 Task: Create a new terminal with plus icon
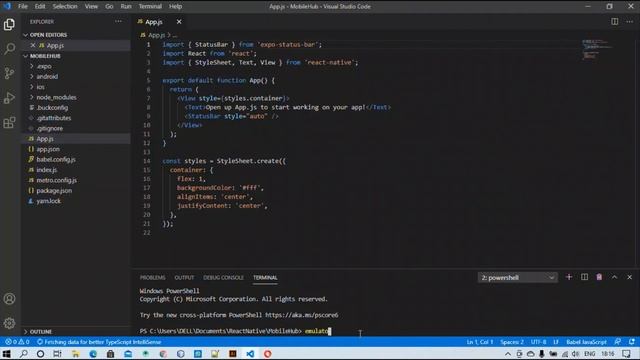point(569,277)
